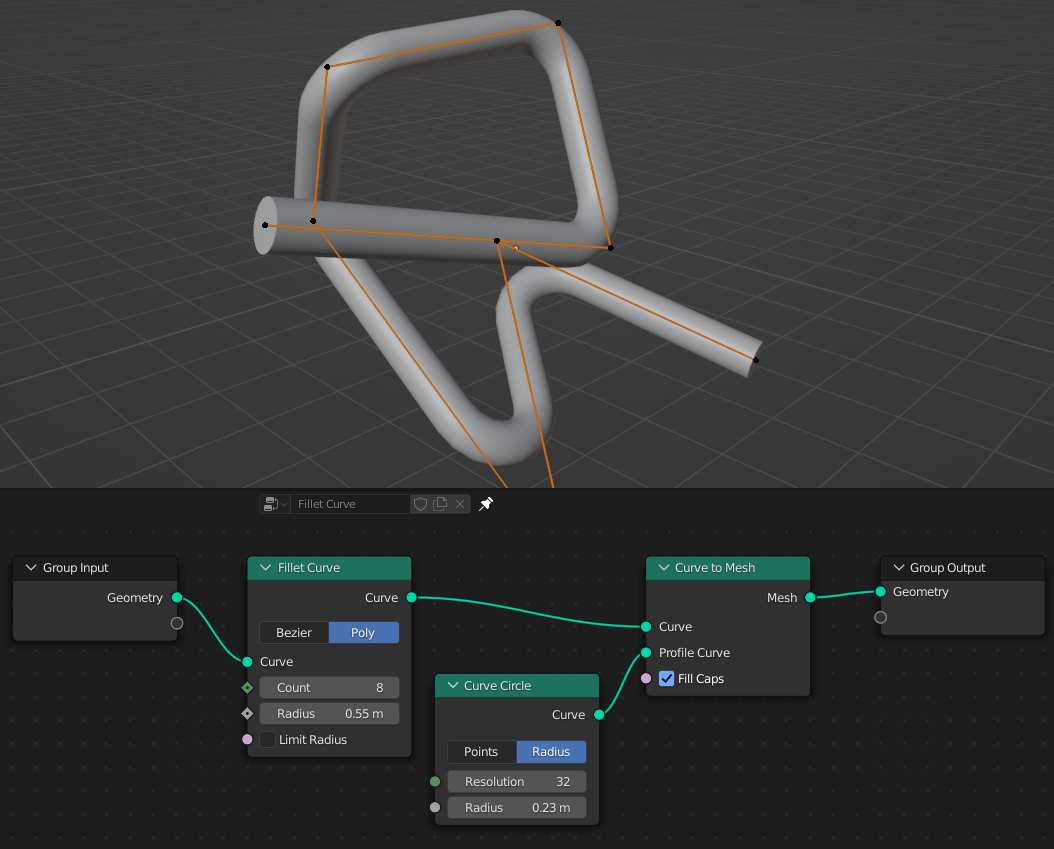Disable Fill Caps on Curve to Mesh
1054x849 pixels.
point(666,678)
